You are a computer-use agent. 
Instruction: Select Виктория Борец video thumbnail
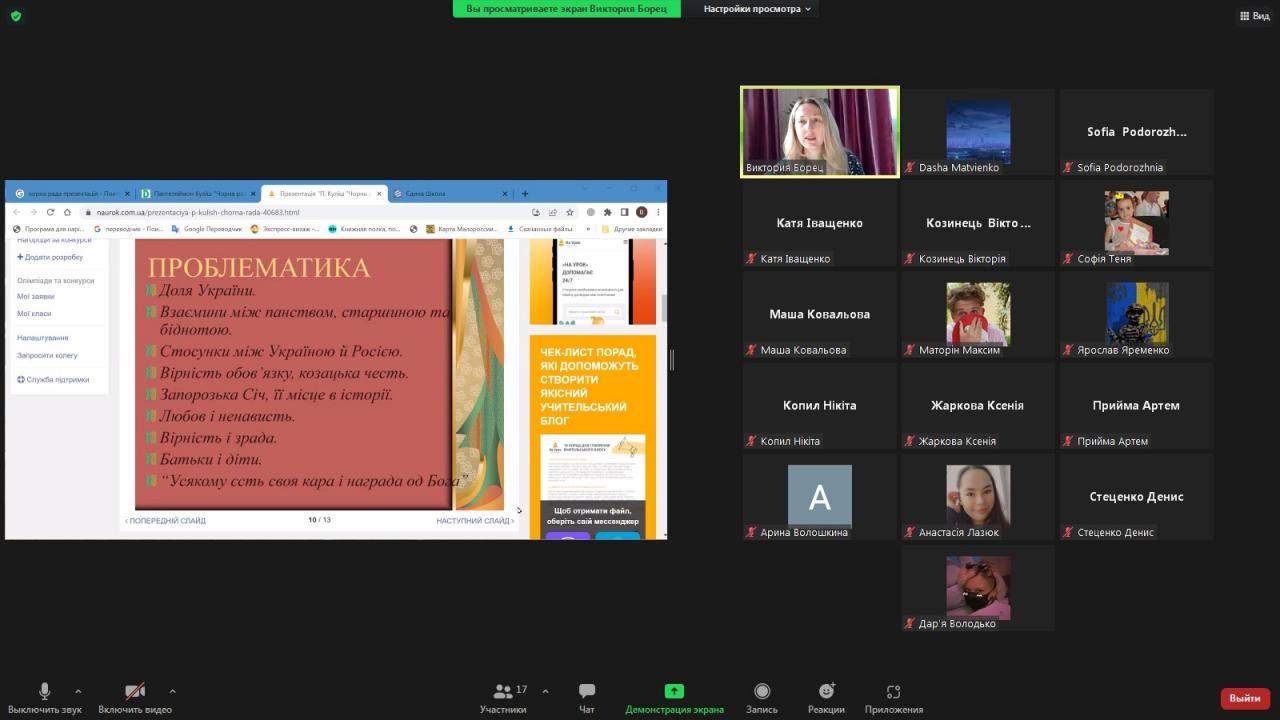coord(819,132)
